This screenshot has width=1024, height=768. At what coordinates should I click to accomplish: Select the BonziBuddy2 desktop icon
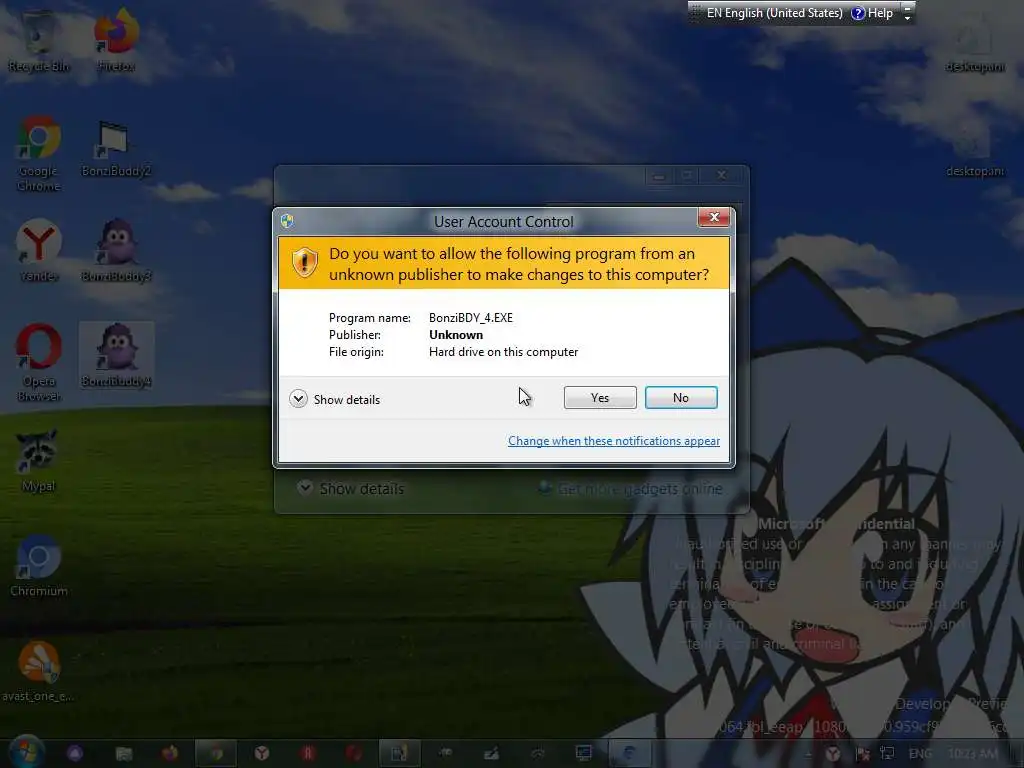pyautogui.click(x=116, y=149)
